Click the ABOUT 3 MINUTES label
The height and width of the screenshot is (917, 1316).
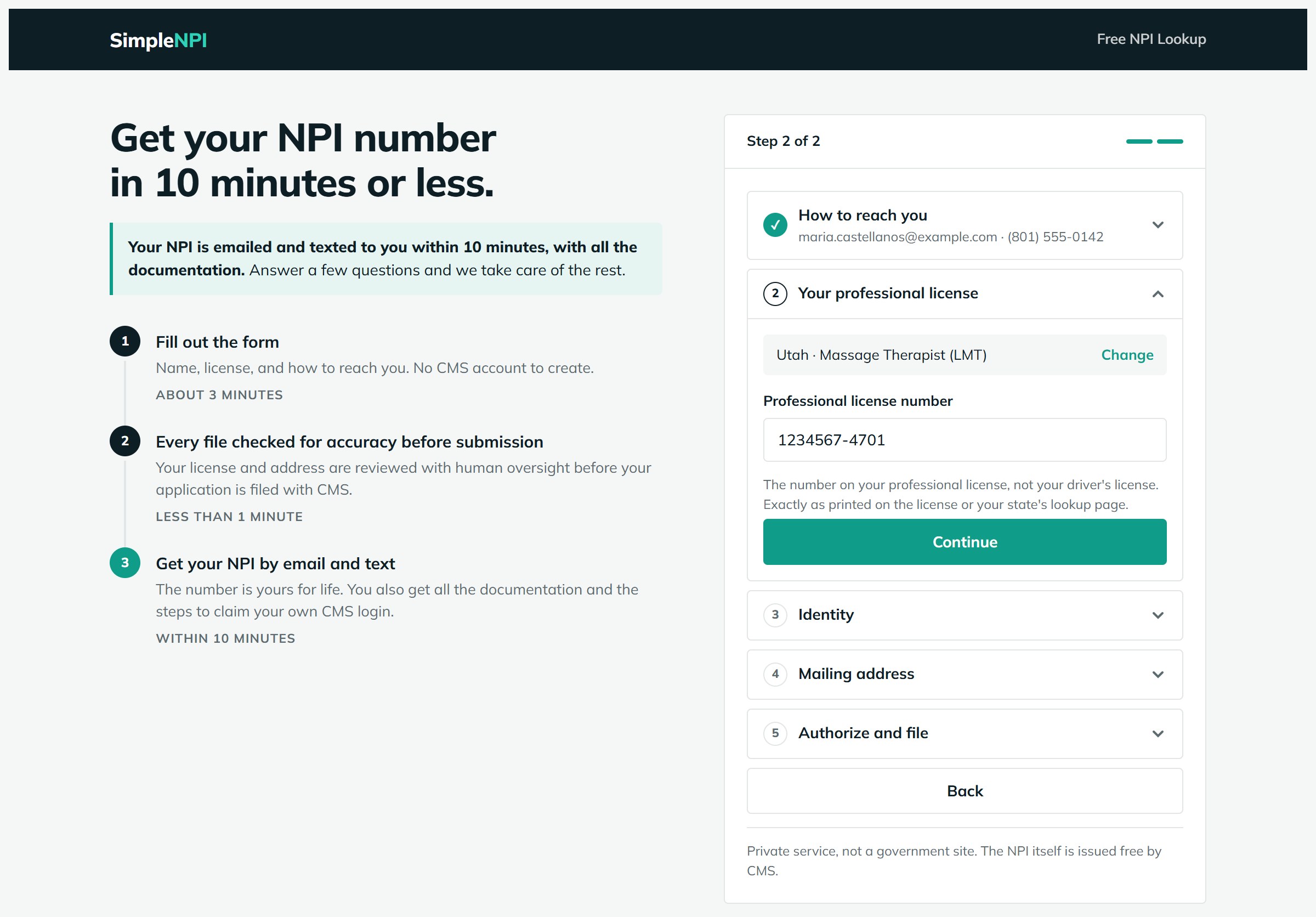pyautogui.click(x=219, y=395)
